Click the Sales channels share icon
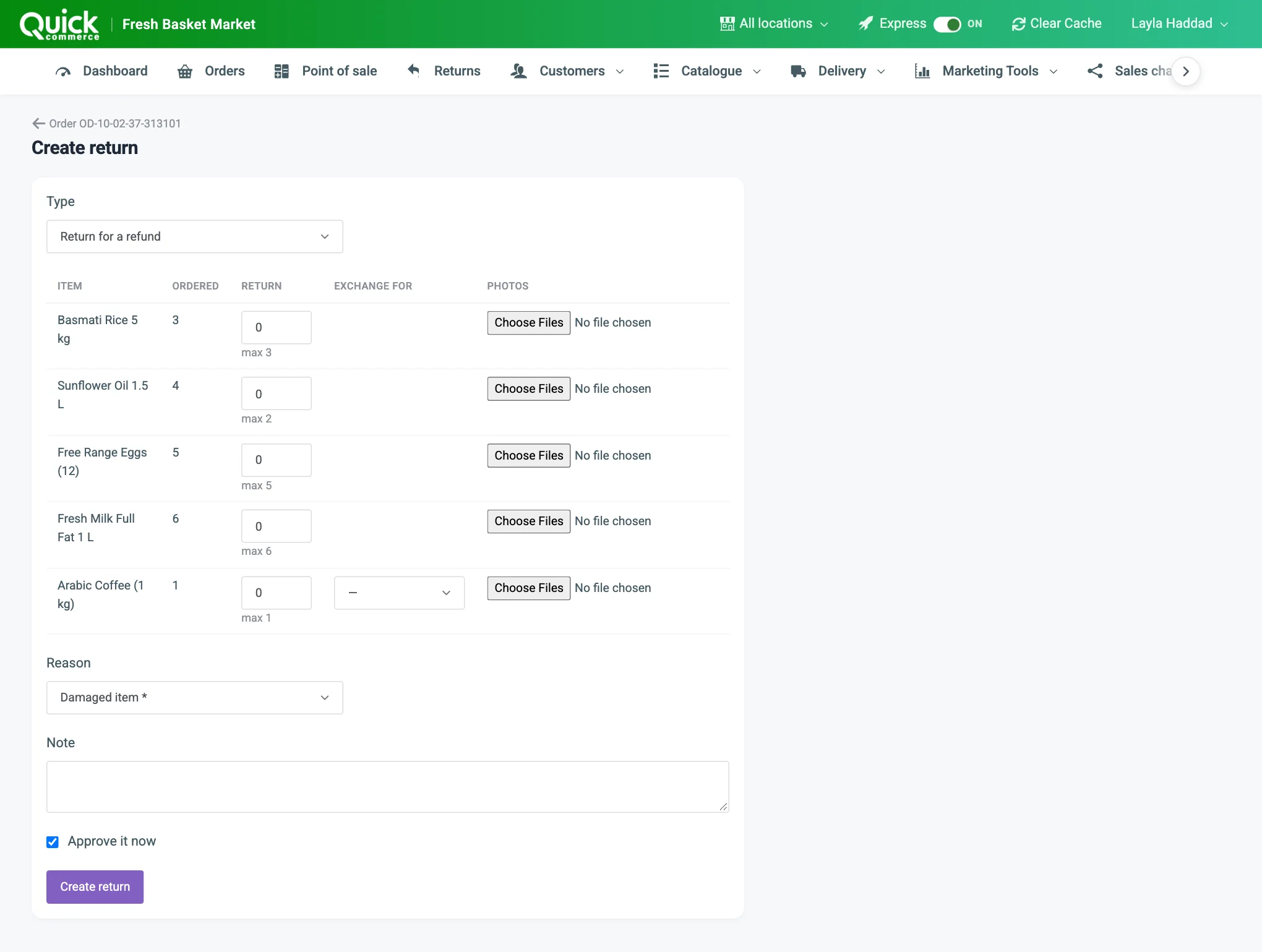 [x=1095, y=71]
